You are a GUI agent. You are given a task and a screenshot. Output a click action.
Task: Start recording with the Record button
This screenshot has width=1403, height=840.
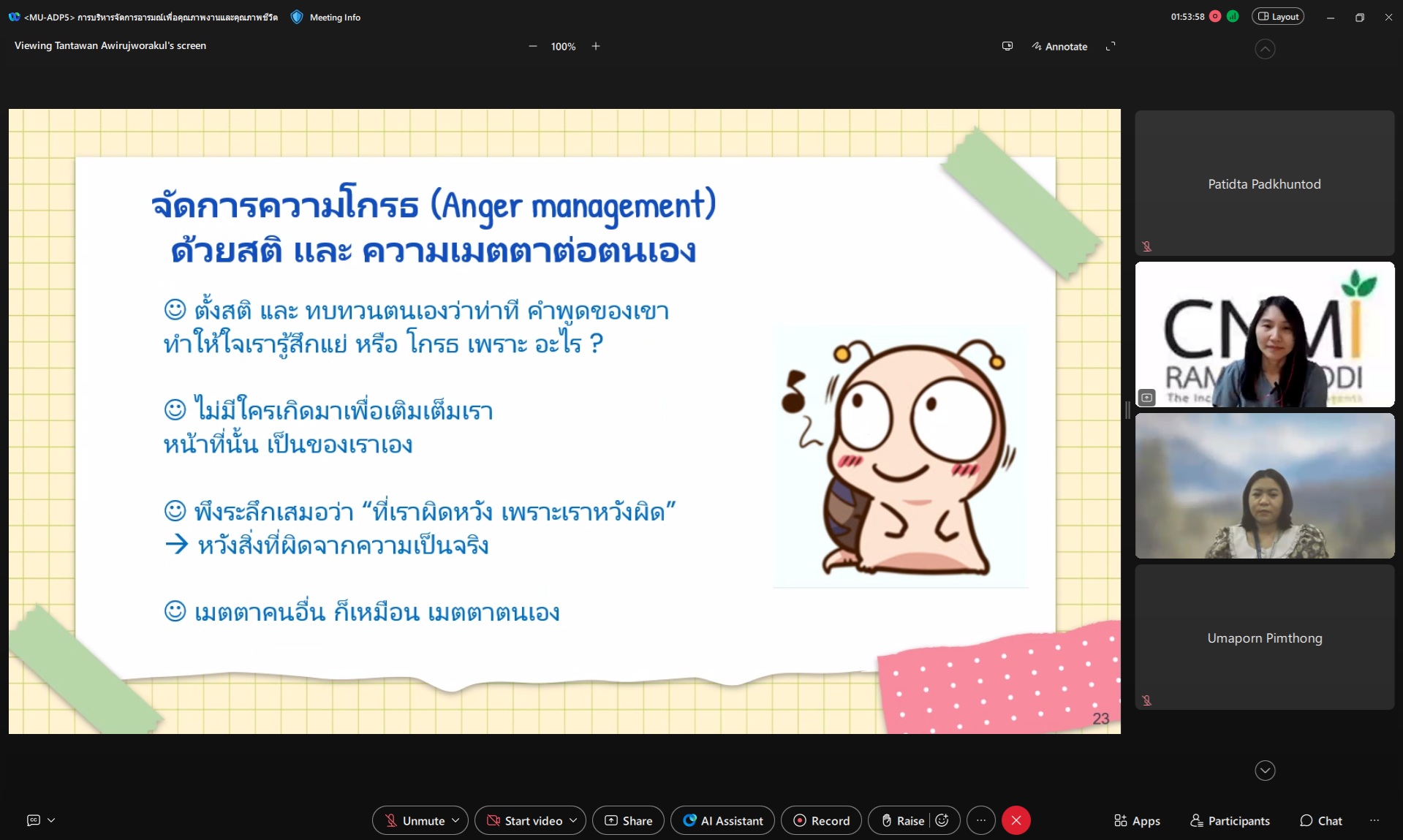pos(821,820)
